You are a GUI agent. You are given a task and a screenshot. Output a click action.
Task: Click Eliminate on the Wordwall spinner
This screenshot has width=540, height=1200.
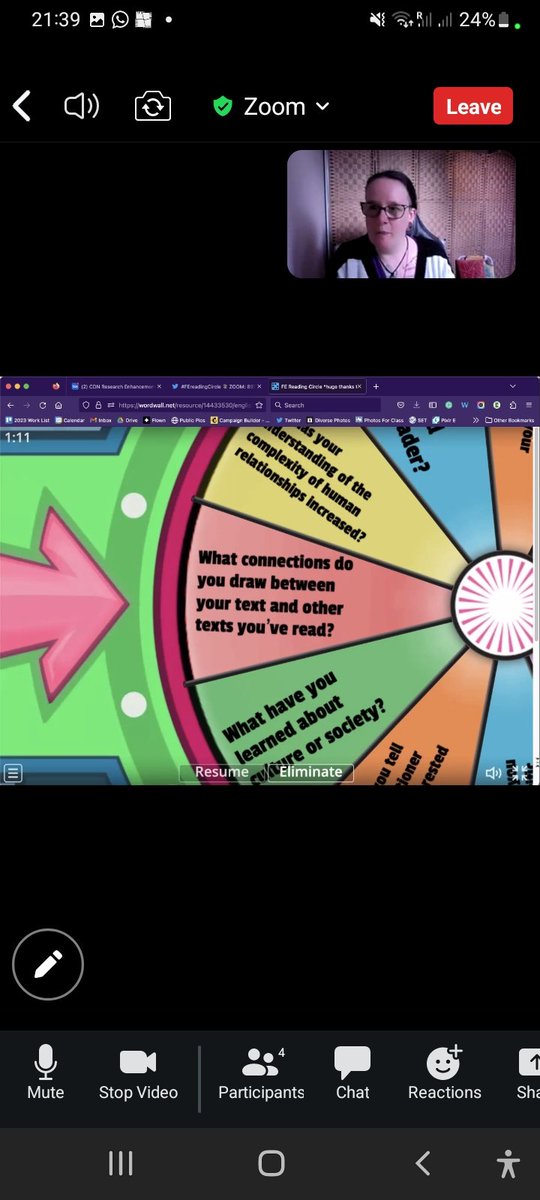coord(311,772)
